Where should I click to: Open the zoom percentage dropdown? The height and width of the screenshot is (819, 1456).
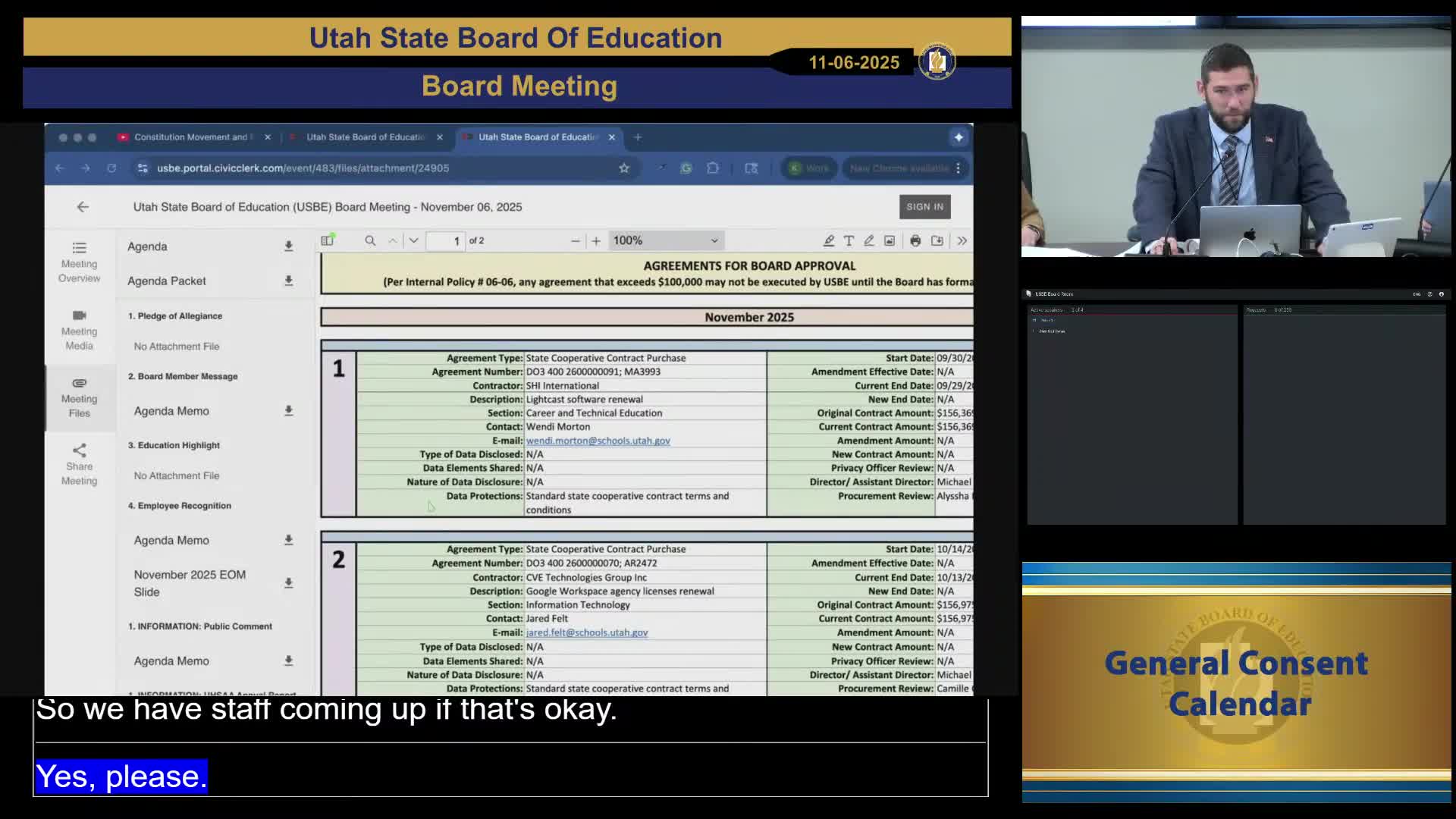click(x=666, y=240)
